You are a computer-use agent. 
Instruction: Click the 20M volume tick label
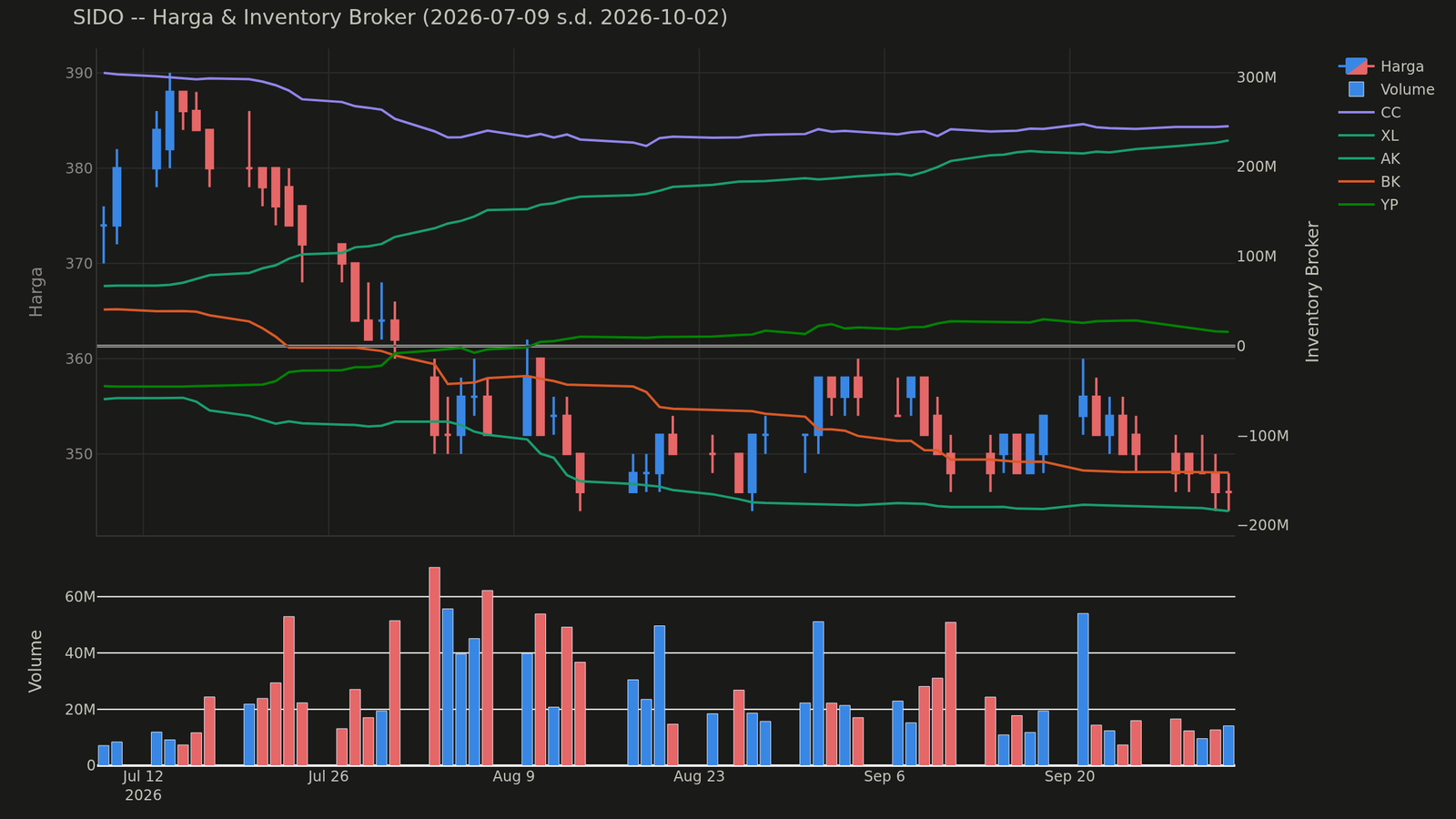[x=81, y=710]
